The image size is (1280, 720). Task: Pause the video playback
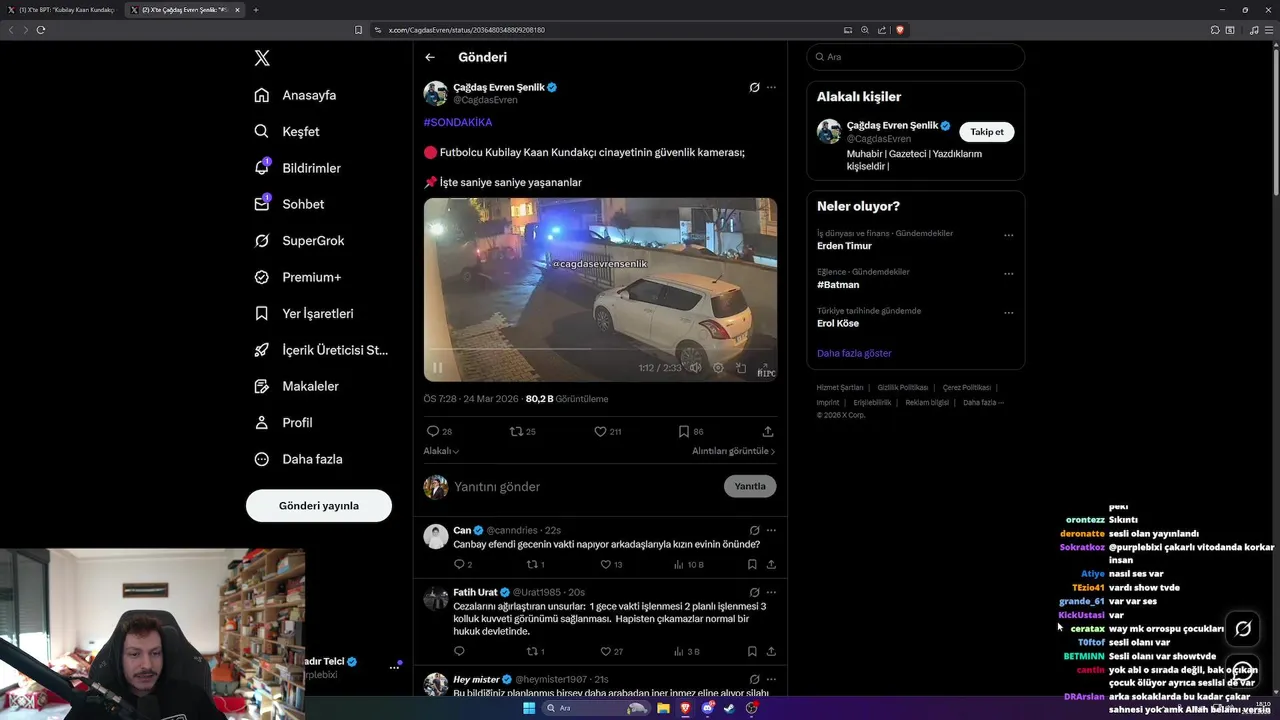(x=437, y=368)
